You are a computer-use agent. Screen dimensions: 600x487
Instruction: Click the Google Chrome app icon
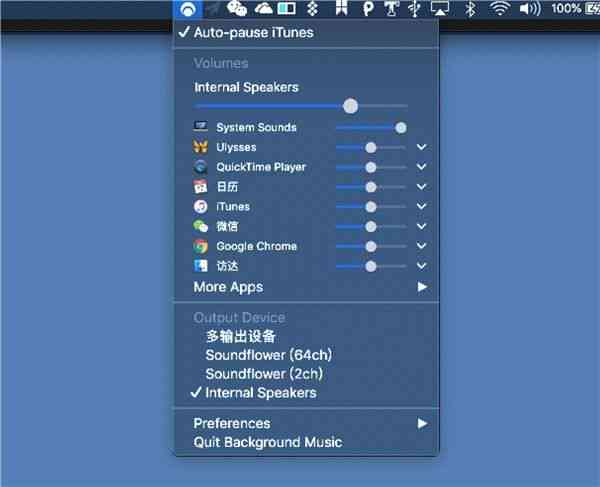pos(201,246)
